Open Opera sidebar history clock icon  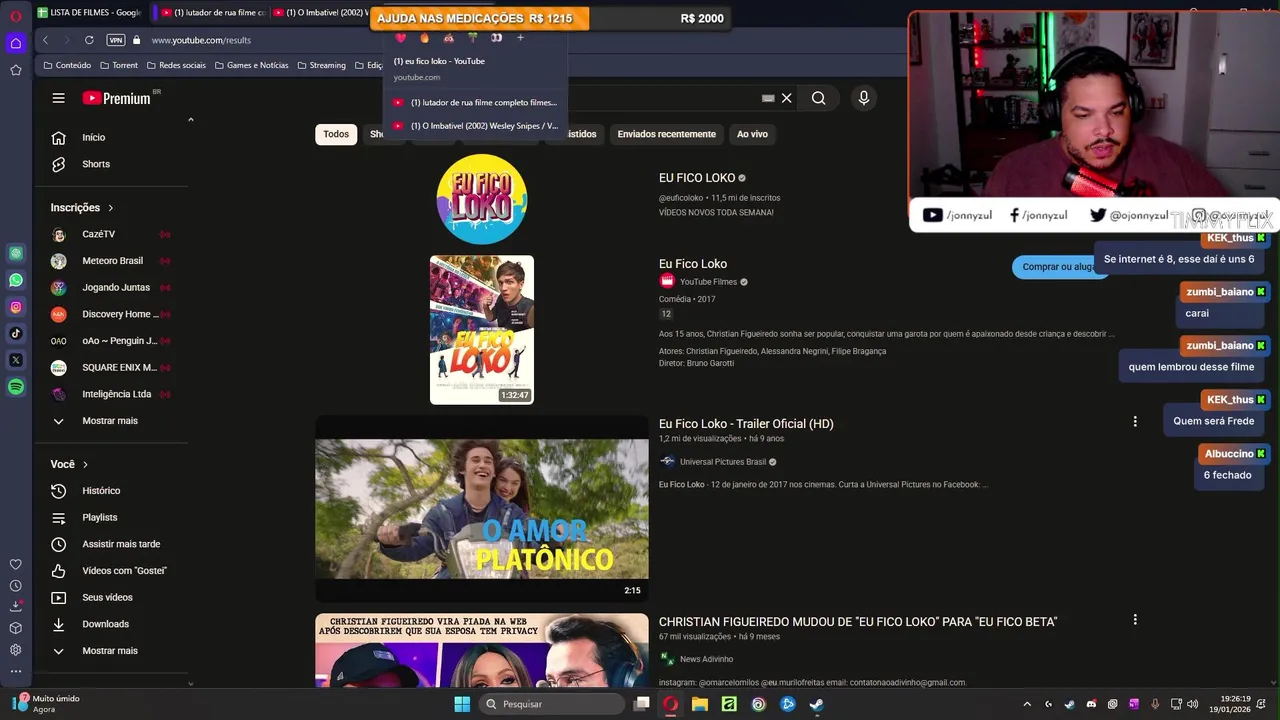tap(15, 586)
